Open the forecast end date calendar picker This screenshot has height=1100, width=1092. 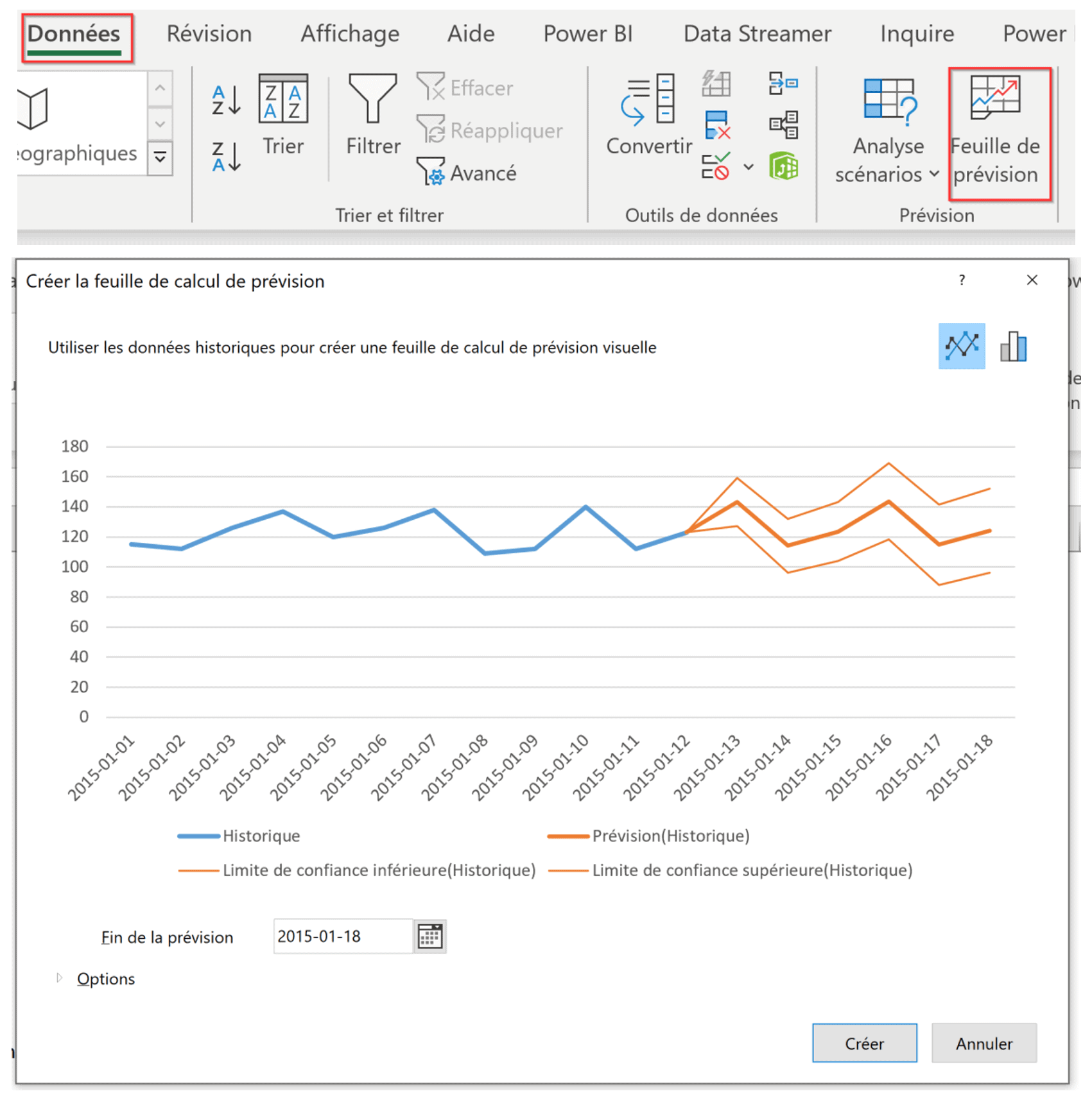(429, 936)
